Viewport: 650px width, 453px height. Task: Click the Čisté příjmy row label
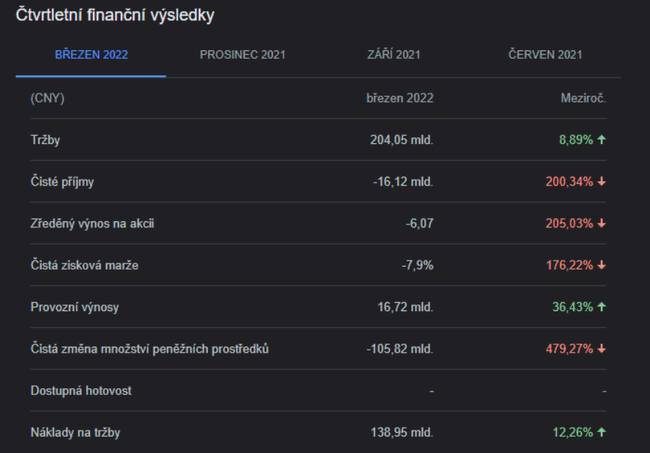(62, 182)
